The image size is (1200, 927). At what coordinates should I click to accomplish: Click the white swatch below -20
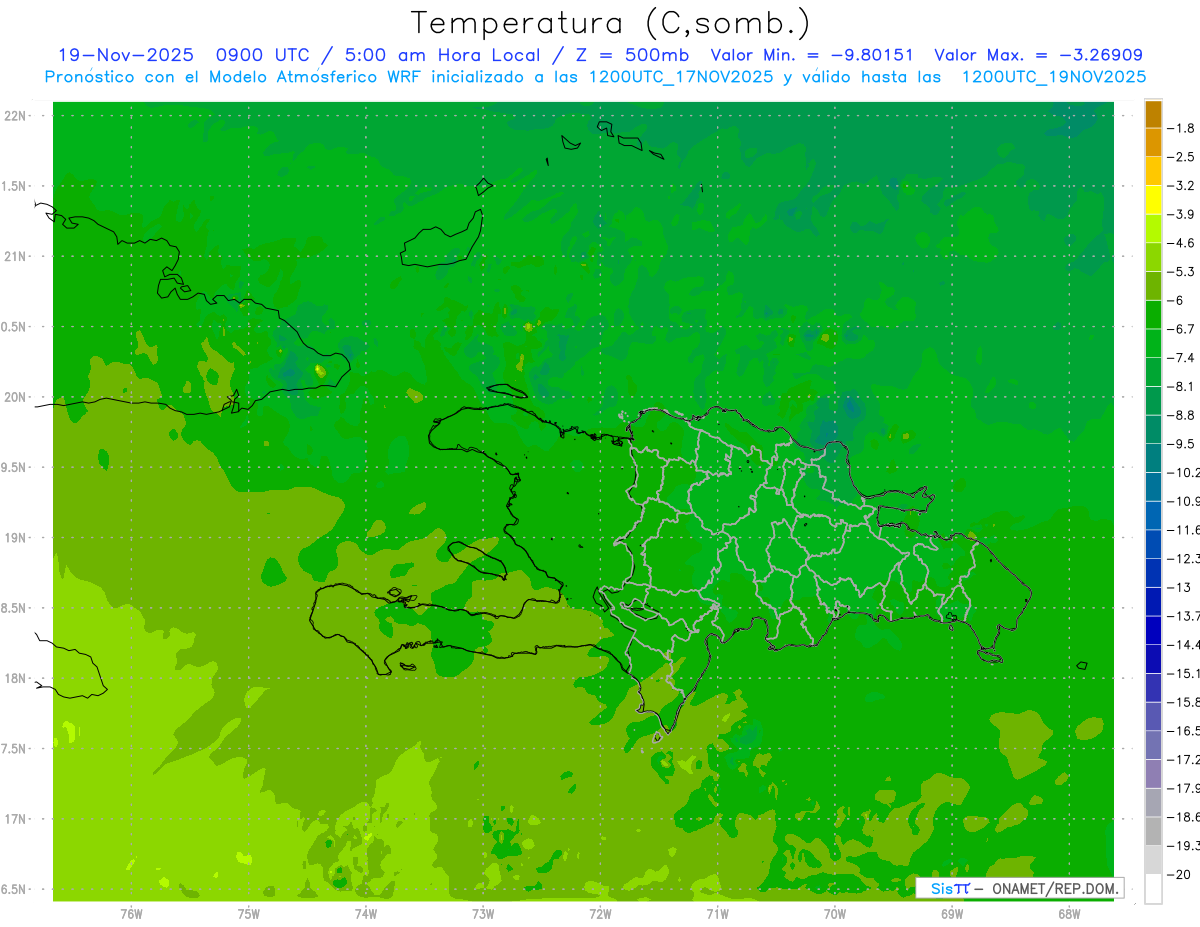pos(1153,889)
